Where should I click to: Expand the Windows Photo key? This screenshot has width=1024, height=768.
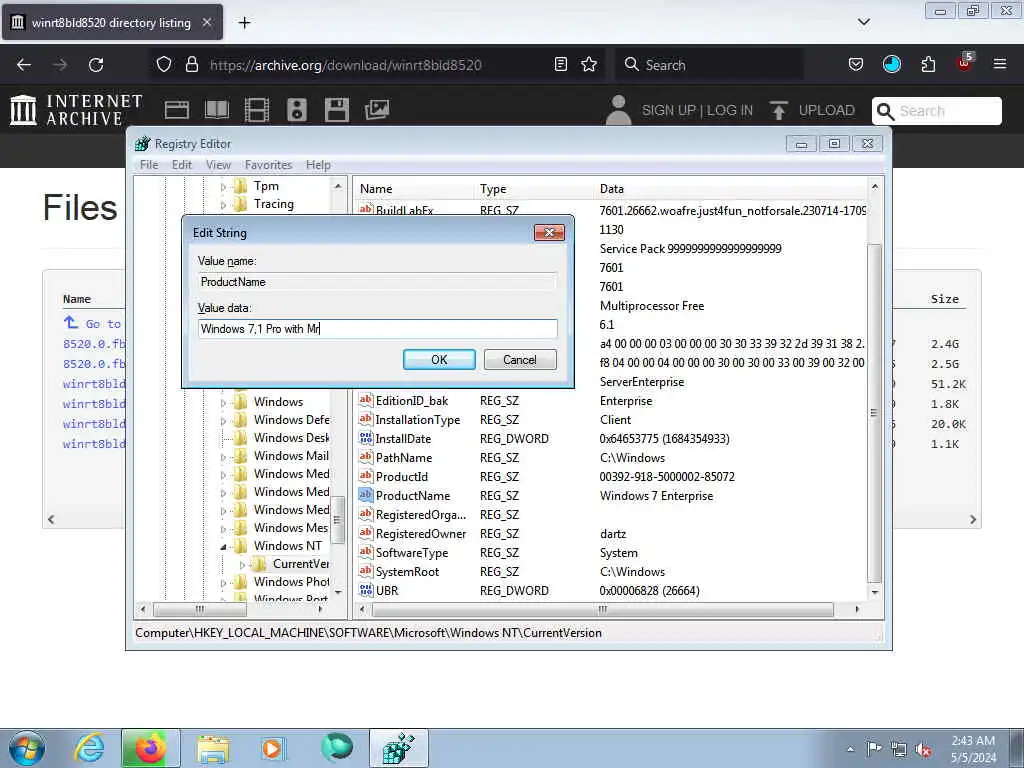223,583
